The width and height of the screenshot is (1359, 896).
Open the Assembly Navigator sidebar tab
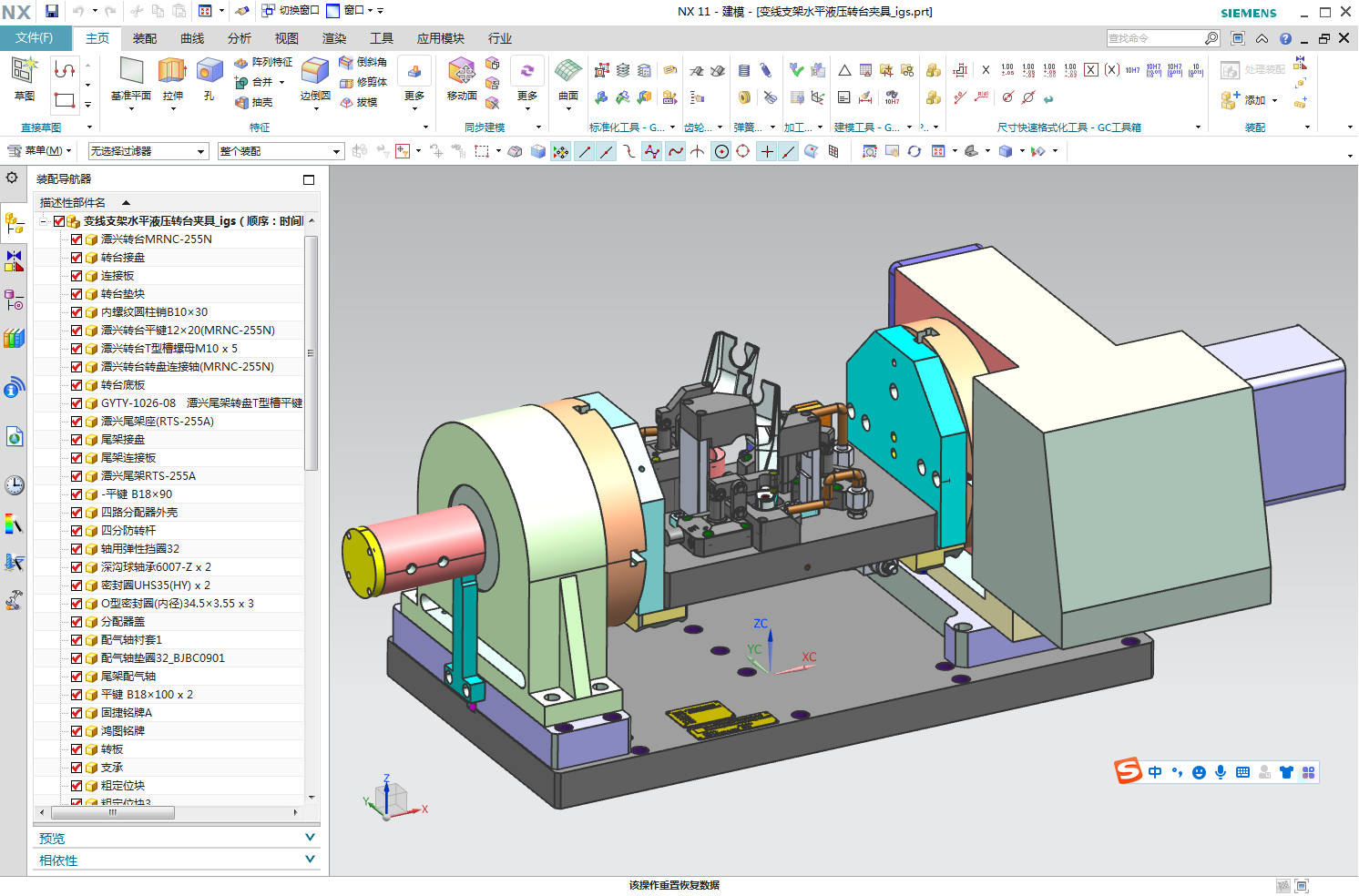(14, 222)
